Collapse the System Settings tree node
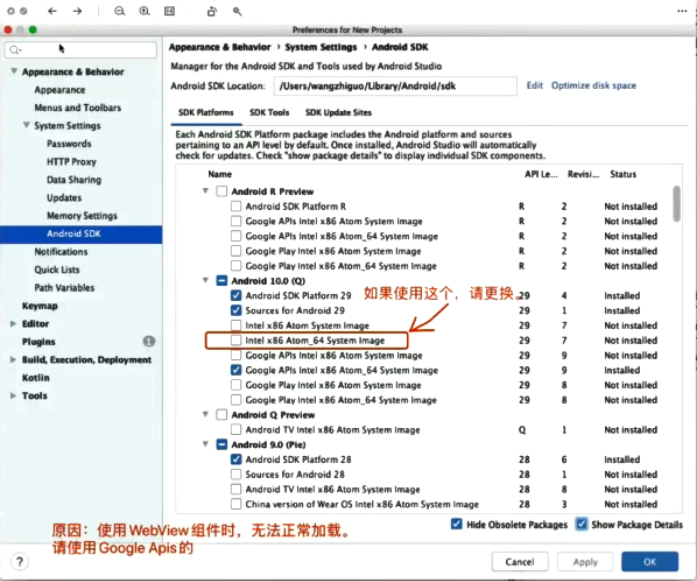The image size is (697, 581). (27, 125)
